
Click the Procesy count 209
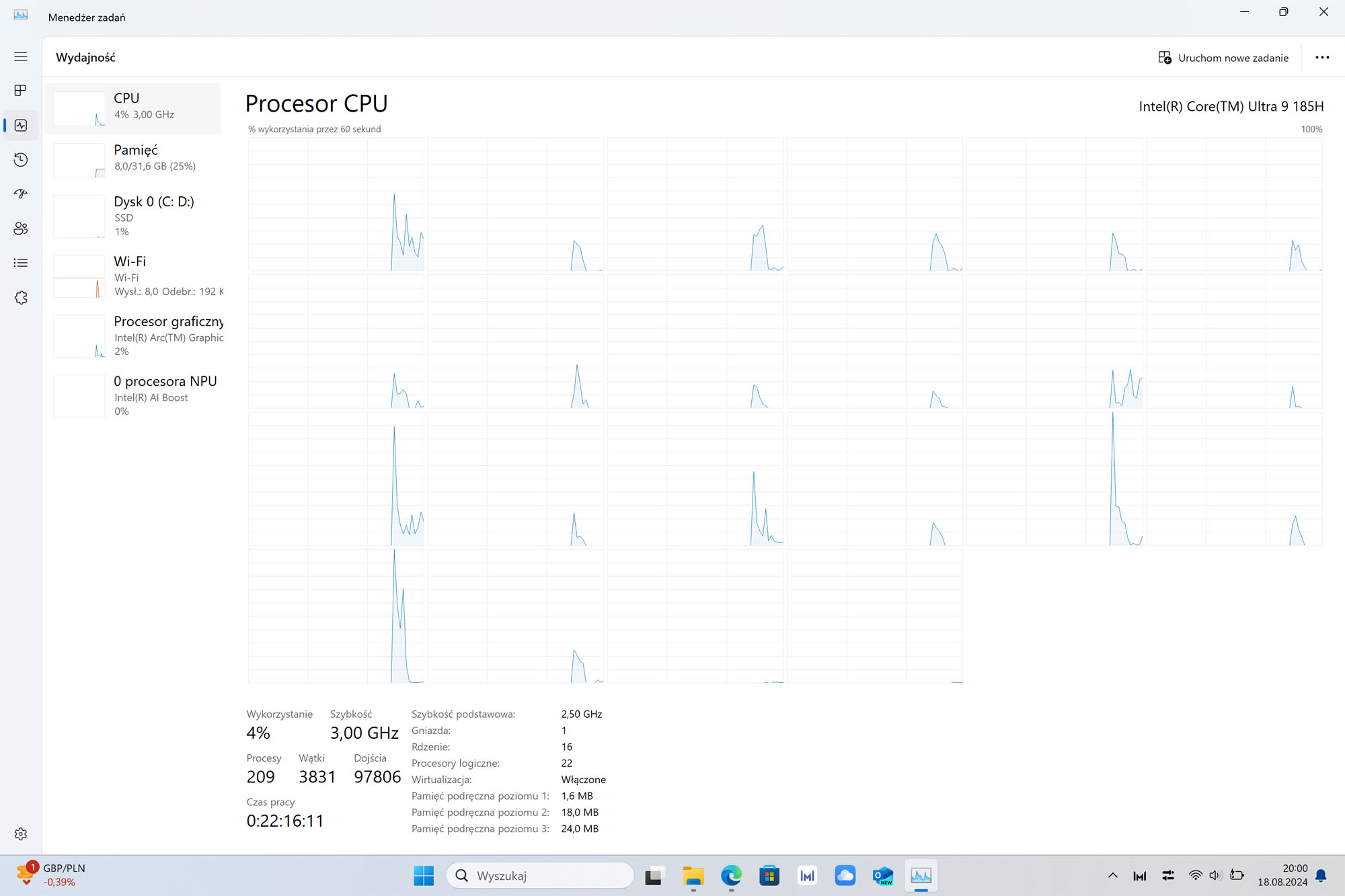(x=260, y=777)
